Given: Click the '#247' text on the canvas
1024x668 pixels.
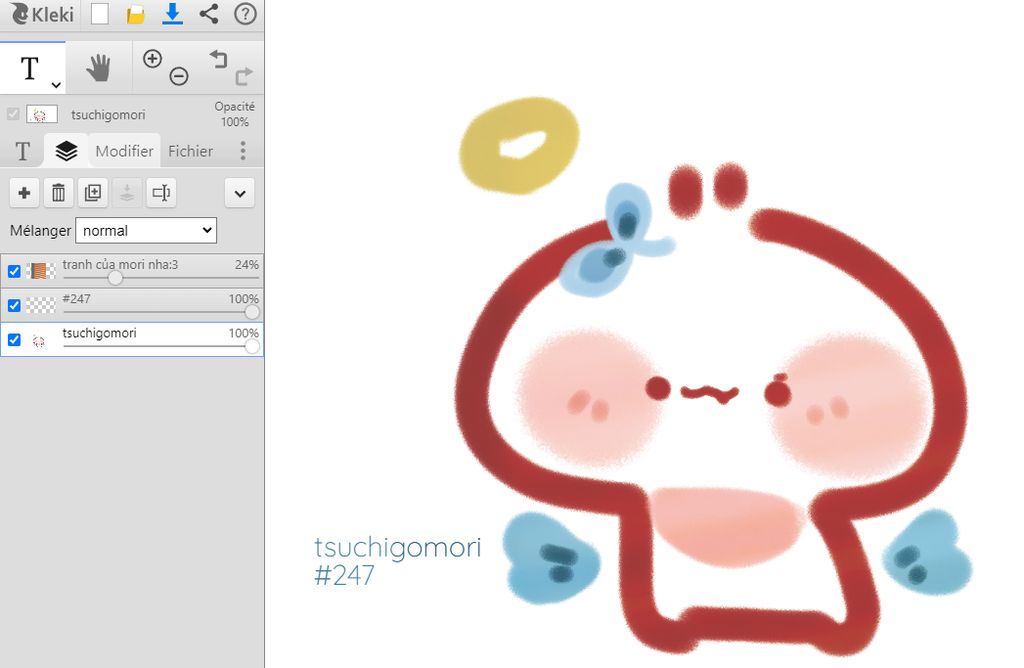Looking at the screenshot, I should (x=344, y=575).
